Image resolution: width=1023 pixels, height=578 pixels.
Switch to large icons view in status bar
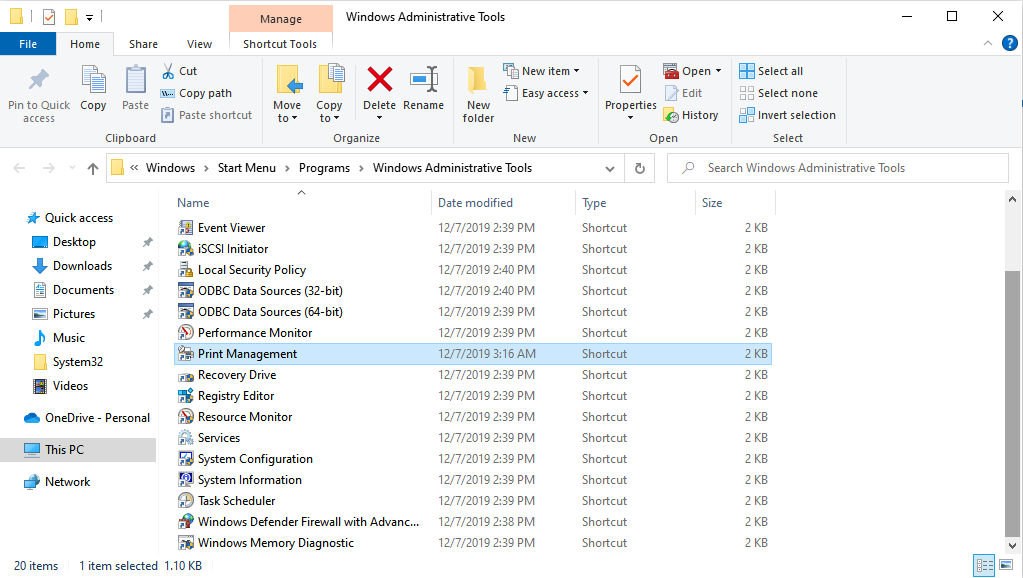pyautogui.click(x=1006, y=565)
